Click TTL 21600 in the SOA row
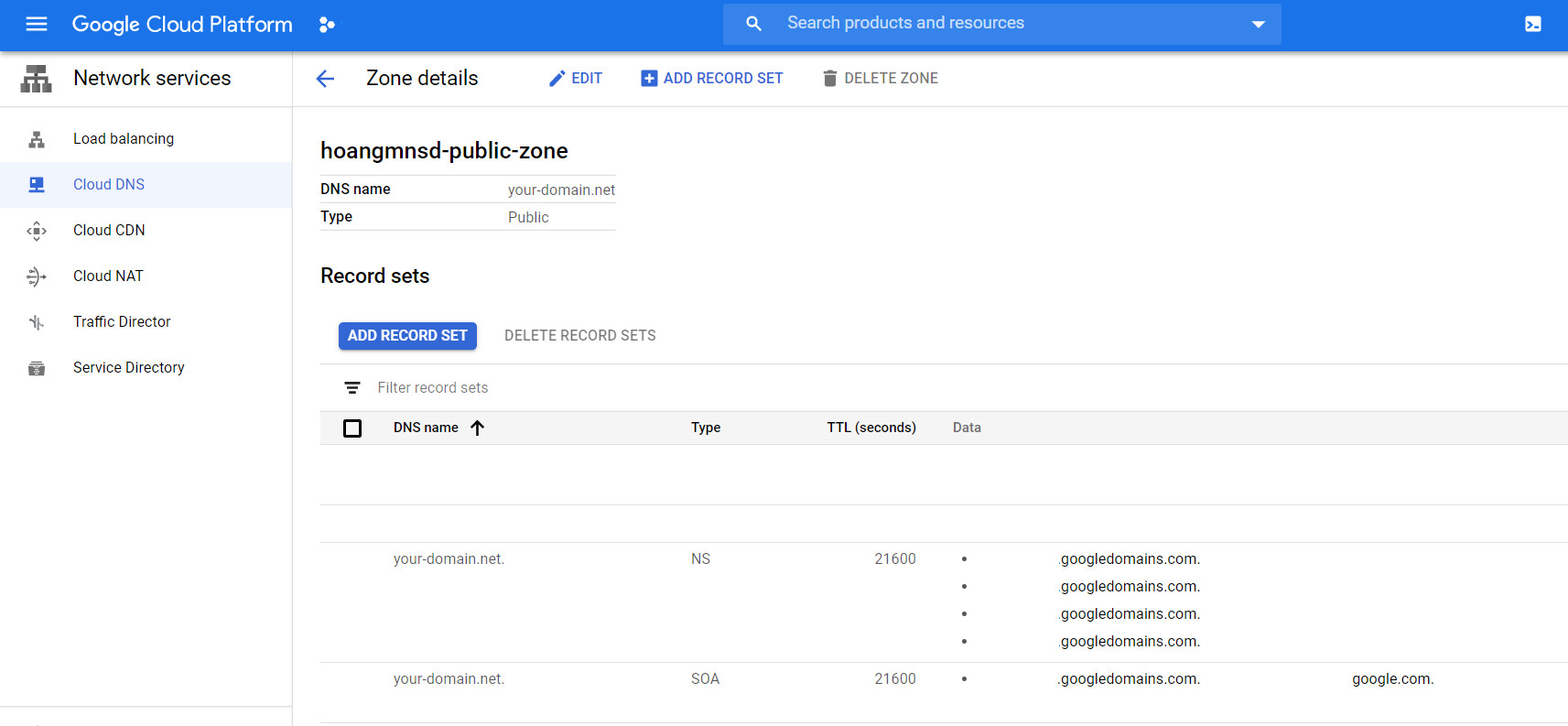Screen dimensions: 1568x726 click(x=895, y=679)
